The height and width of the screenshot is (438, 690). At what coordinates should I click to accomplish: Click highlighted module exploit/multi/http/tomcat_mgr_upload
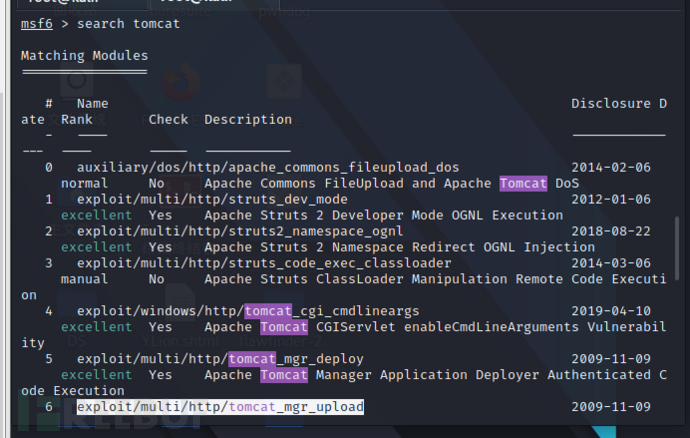(x=220, y=407)
